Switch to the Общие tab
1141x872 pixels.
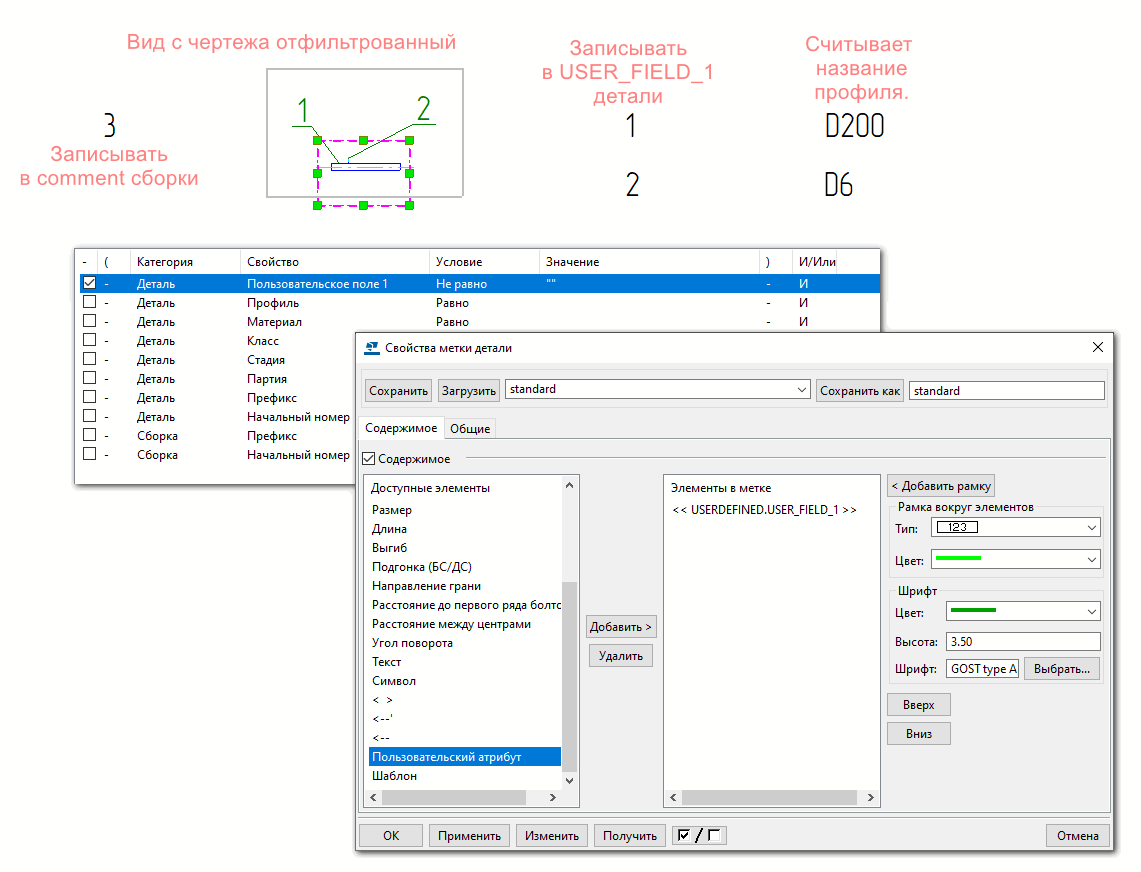point(469,429)
